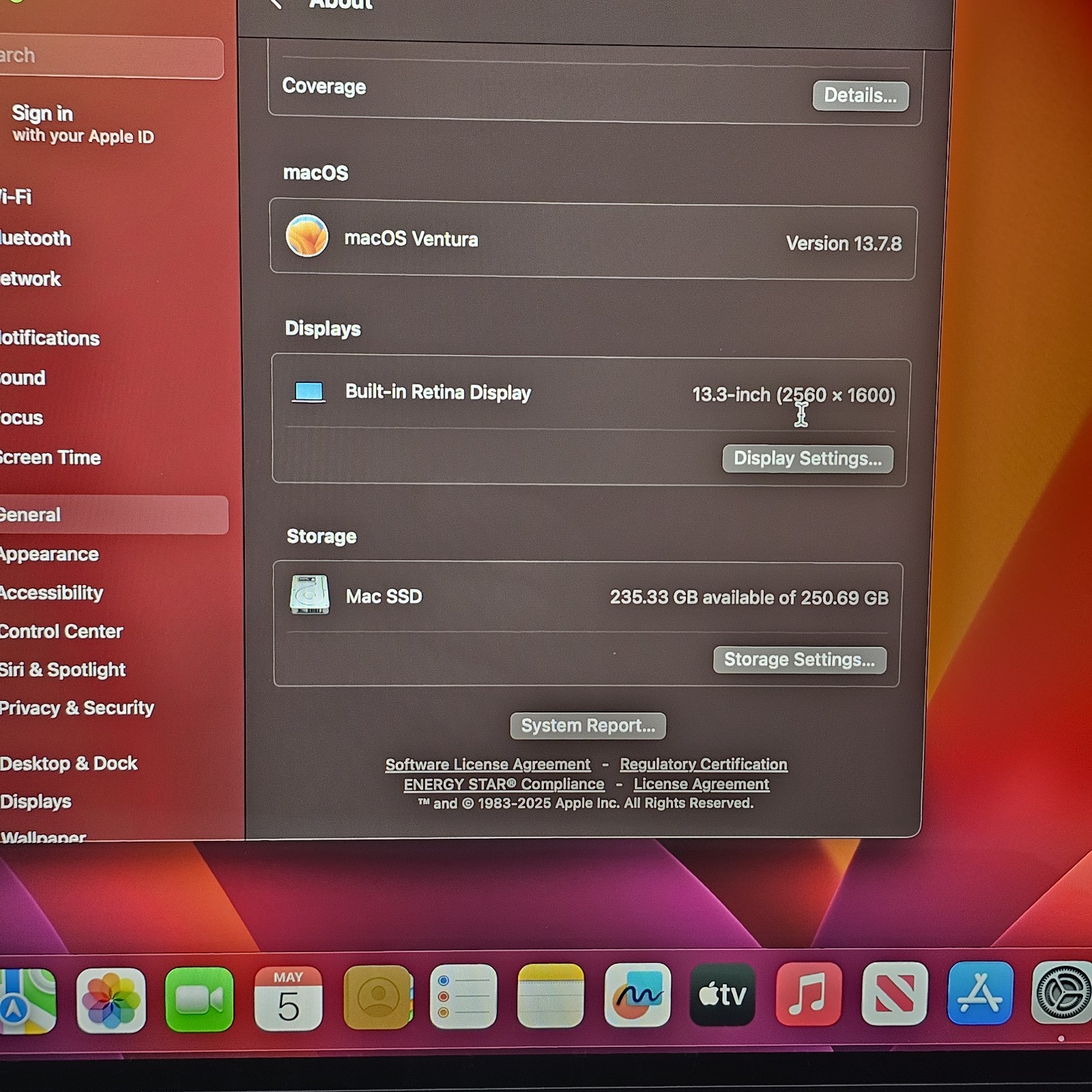
Task: Click 13.3-inch (2560 × 1600) resolution text
Action: (x=794, y=394)
